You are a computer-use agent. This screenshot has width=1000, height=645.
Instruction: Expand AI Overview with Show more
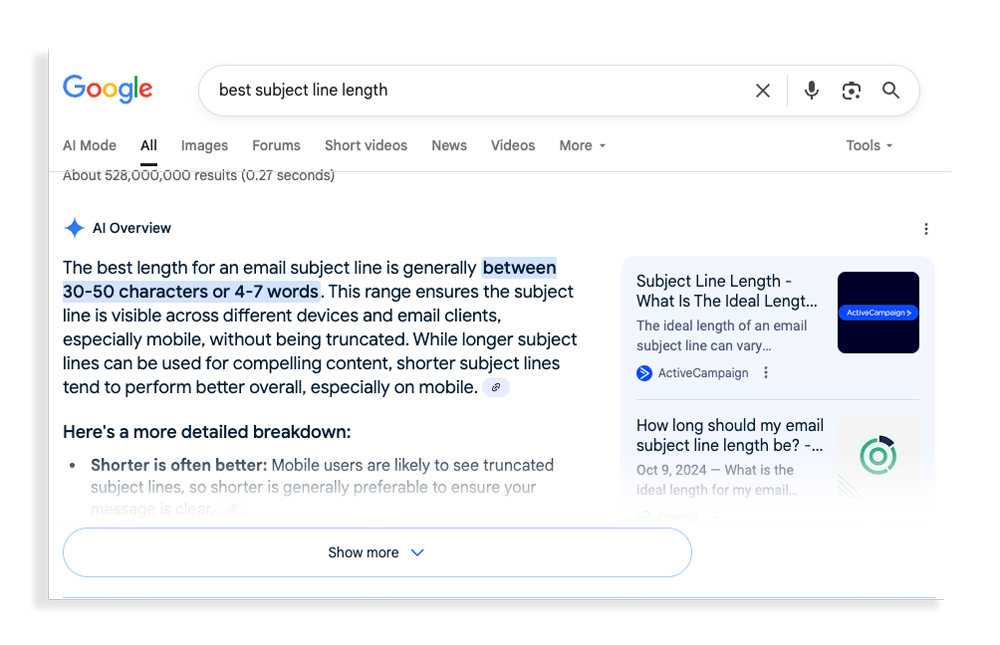[x=377, y=553]
